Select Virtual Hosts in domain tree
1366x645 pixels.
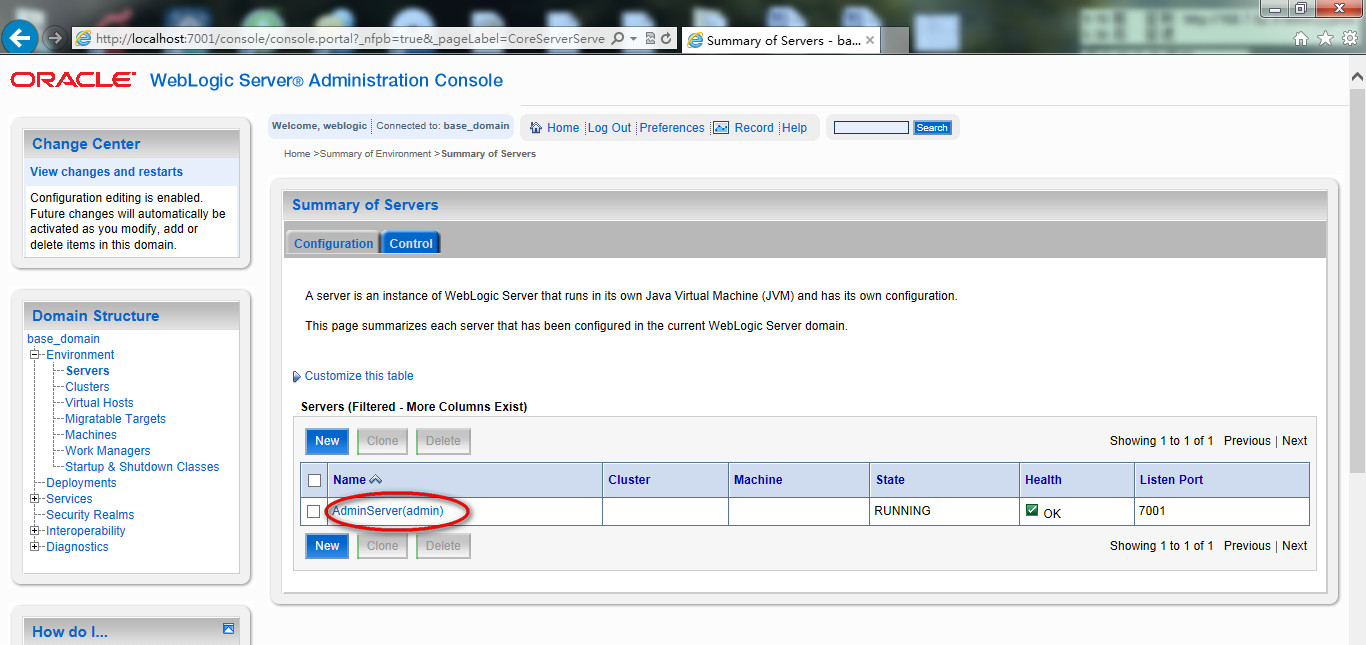[x=99, y=403]
